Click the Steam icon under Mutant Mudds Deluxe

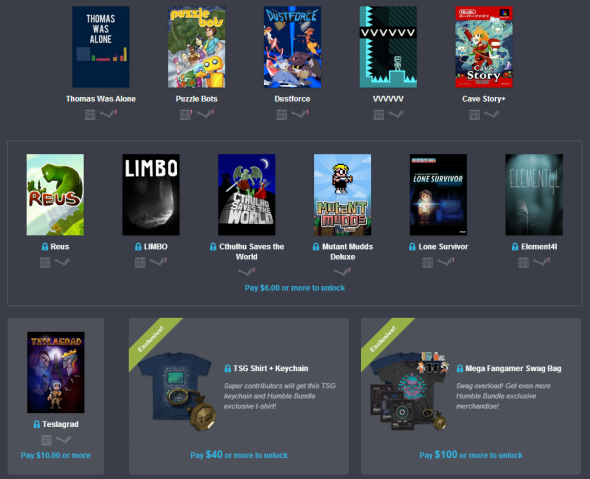(342, 271)
